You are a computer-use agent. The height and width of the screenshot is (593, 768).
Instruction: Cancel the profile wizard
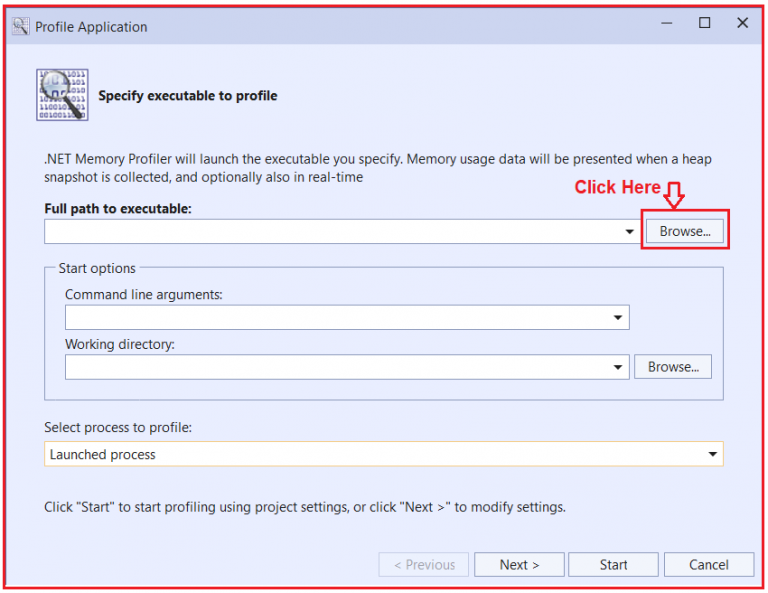[709, 565]
